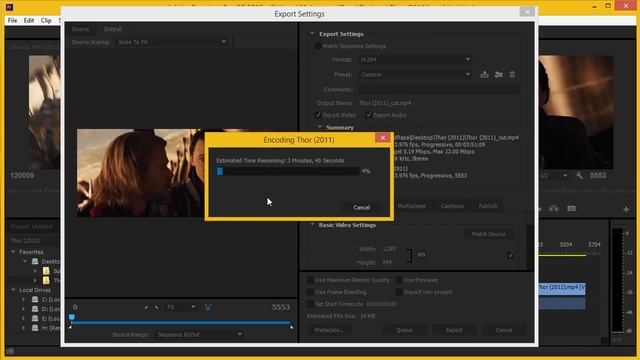Collapse the Local Drives tree node
The width and height of the screenshot is (640, 360).
[13, 290]
